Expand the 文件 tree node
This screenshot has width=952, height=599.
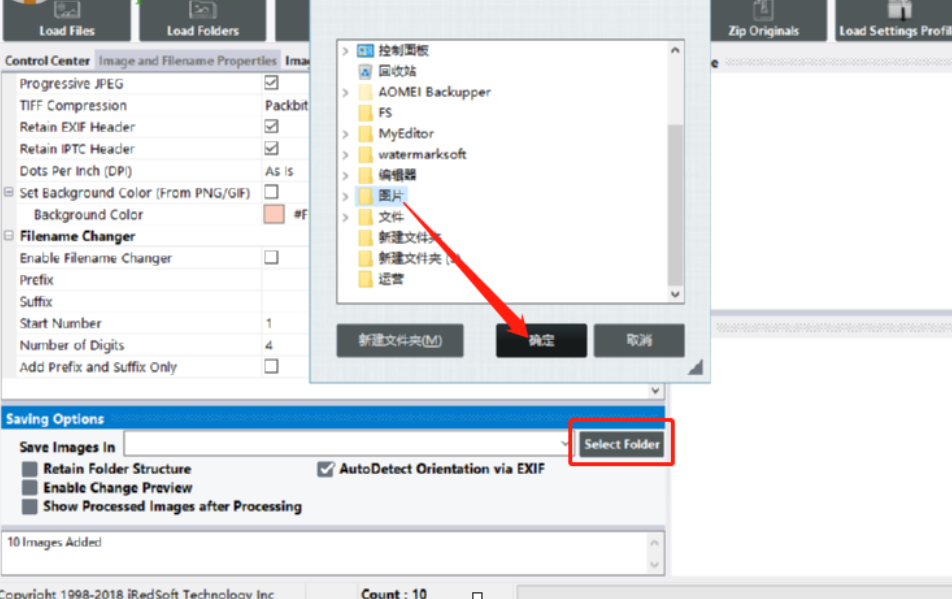click(345, 217)
